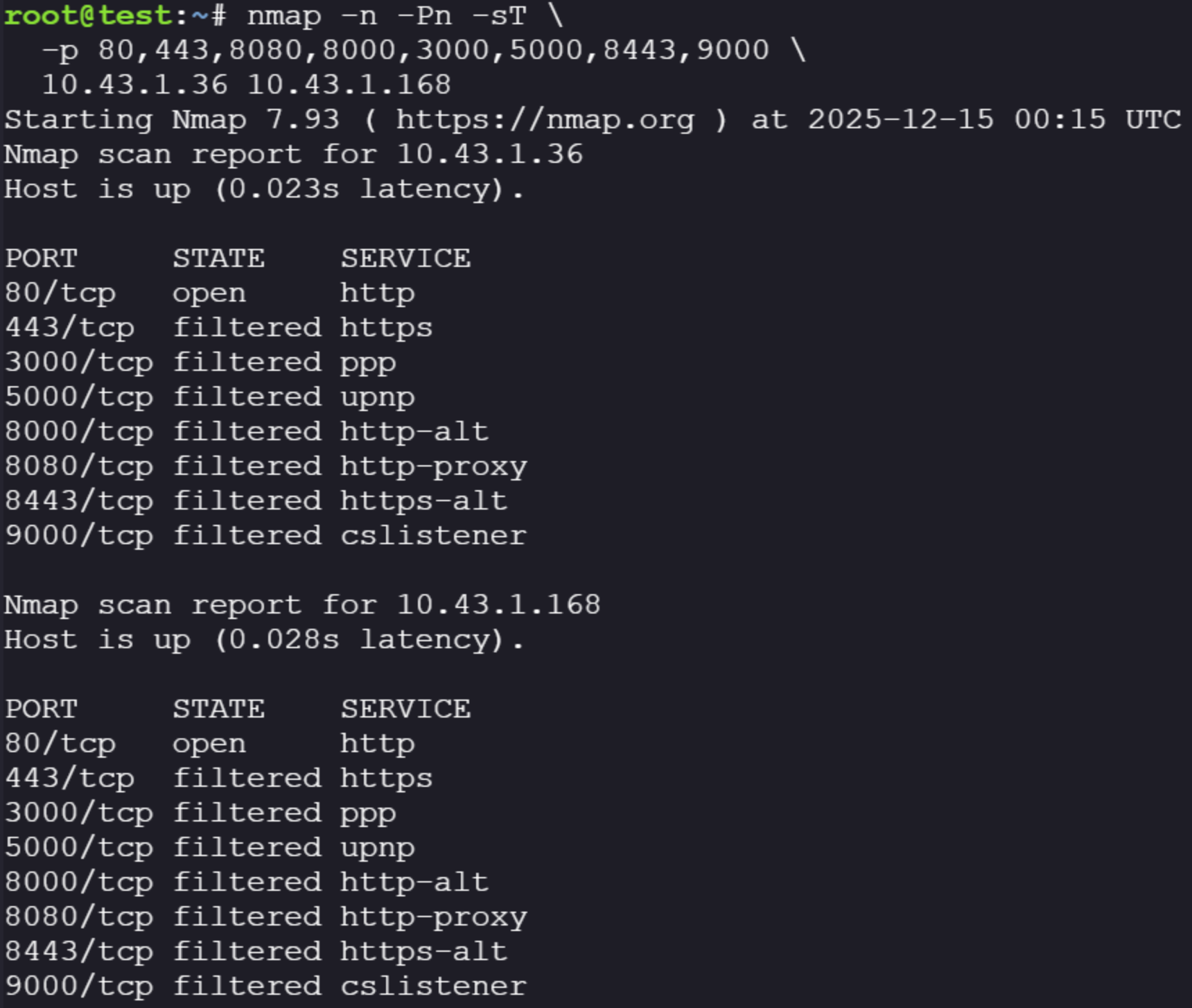The image size is (1192, 1008).
Task: Click the "Nmap scan report for 10.43.1.168" line
Action: (302, 605)
